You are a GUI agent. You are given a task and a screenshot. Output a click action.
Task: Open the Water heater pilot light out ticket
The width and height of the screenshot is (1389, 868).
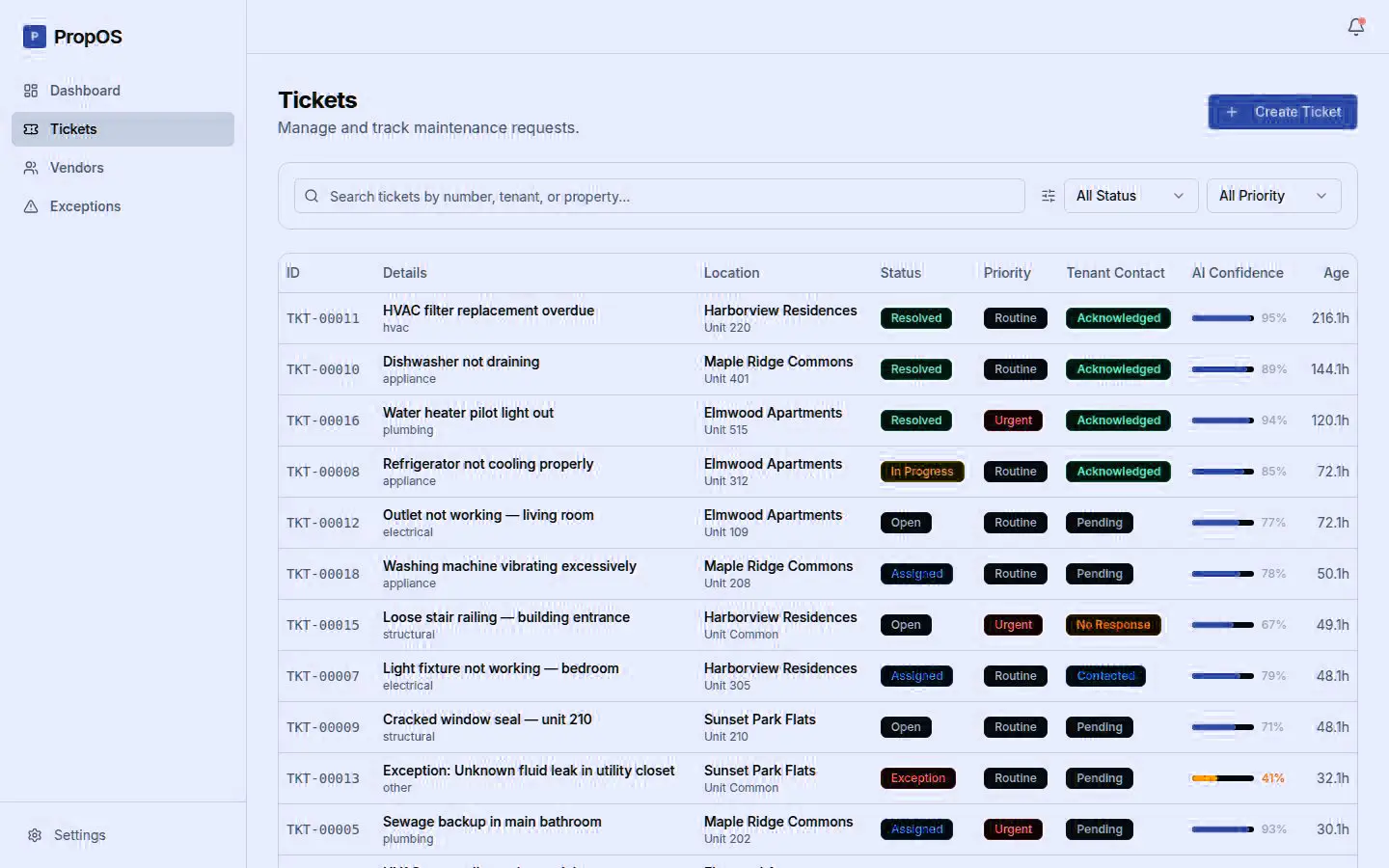(468, 413)
